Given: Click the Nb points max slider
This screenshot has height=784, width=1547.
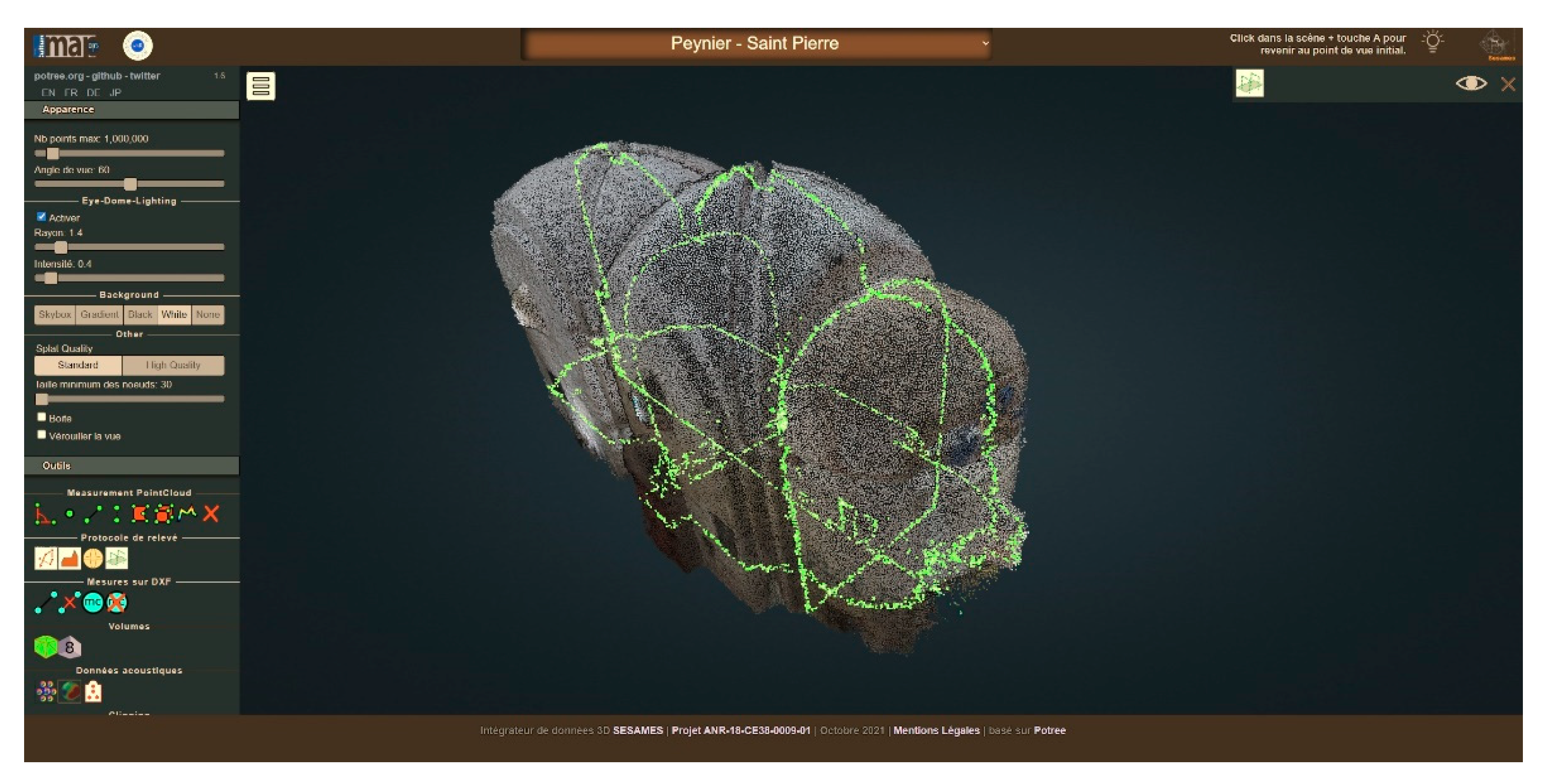Looking at the screenshot, I should (x=129, y=153).
